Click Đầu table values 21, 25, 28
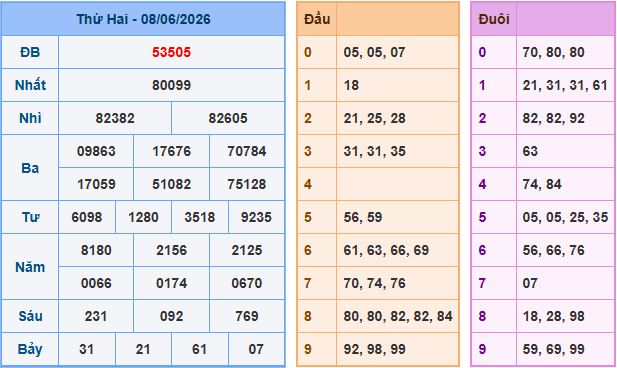 (x=374, y=118)
